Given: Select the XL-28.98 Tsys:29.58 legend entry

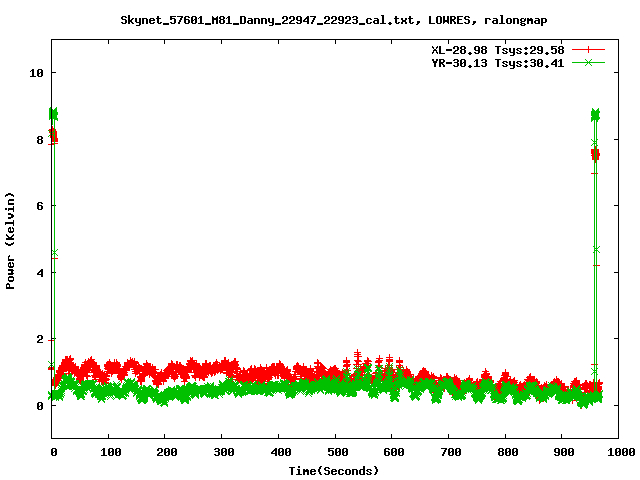Looking at the screenshot, I should click(498, 50).
